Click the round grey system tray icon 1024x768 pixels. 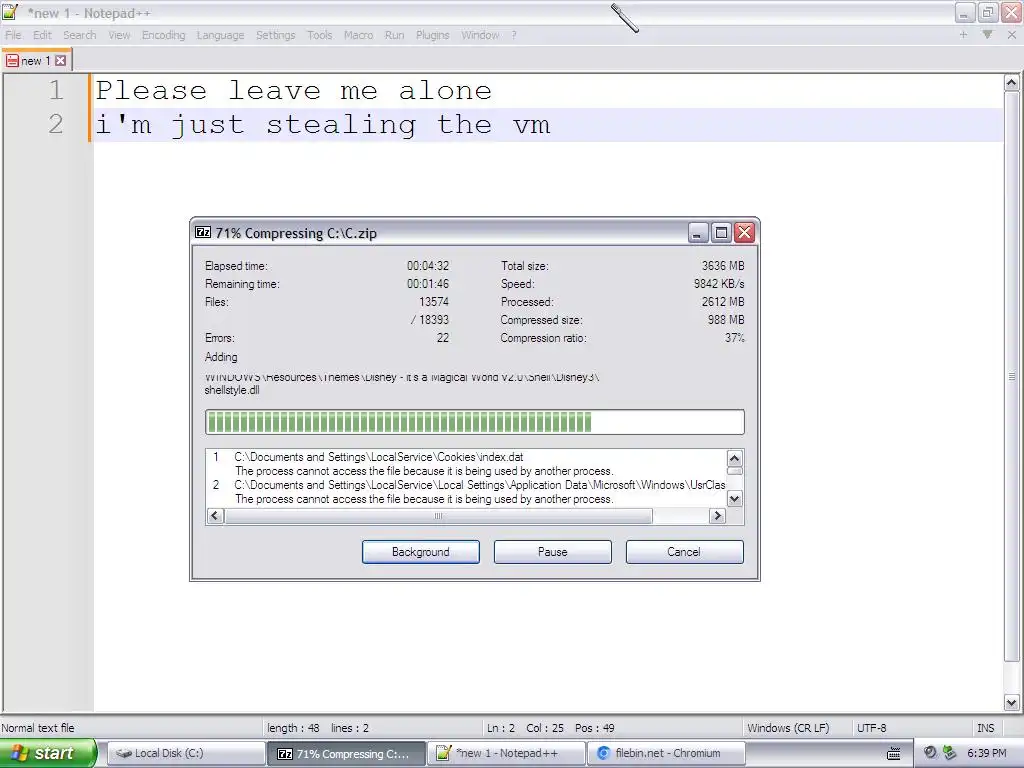[x=930, y=753]
